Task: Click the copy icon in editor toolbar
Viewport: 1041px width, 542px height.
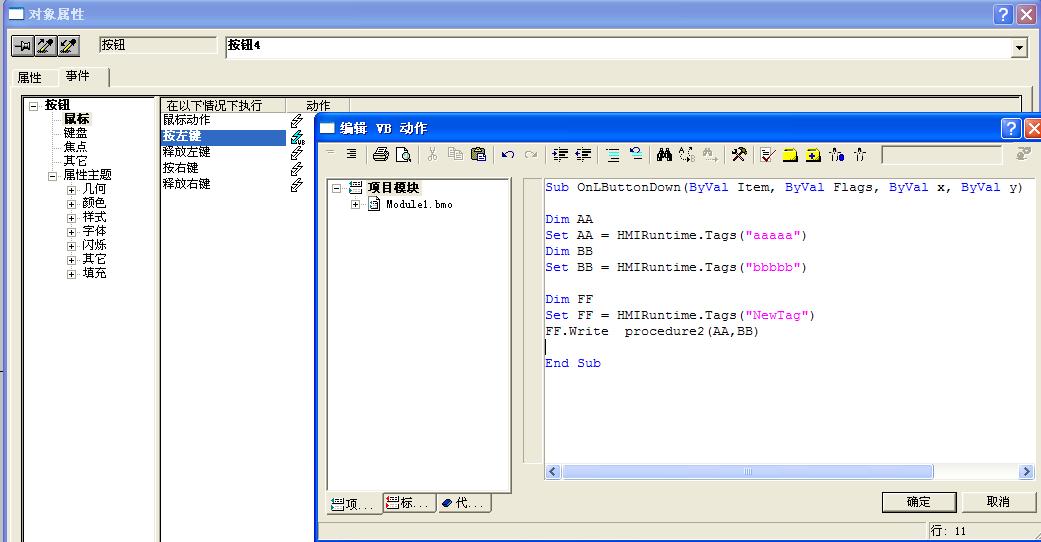Action: [x=455, y=155]
